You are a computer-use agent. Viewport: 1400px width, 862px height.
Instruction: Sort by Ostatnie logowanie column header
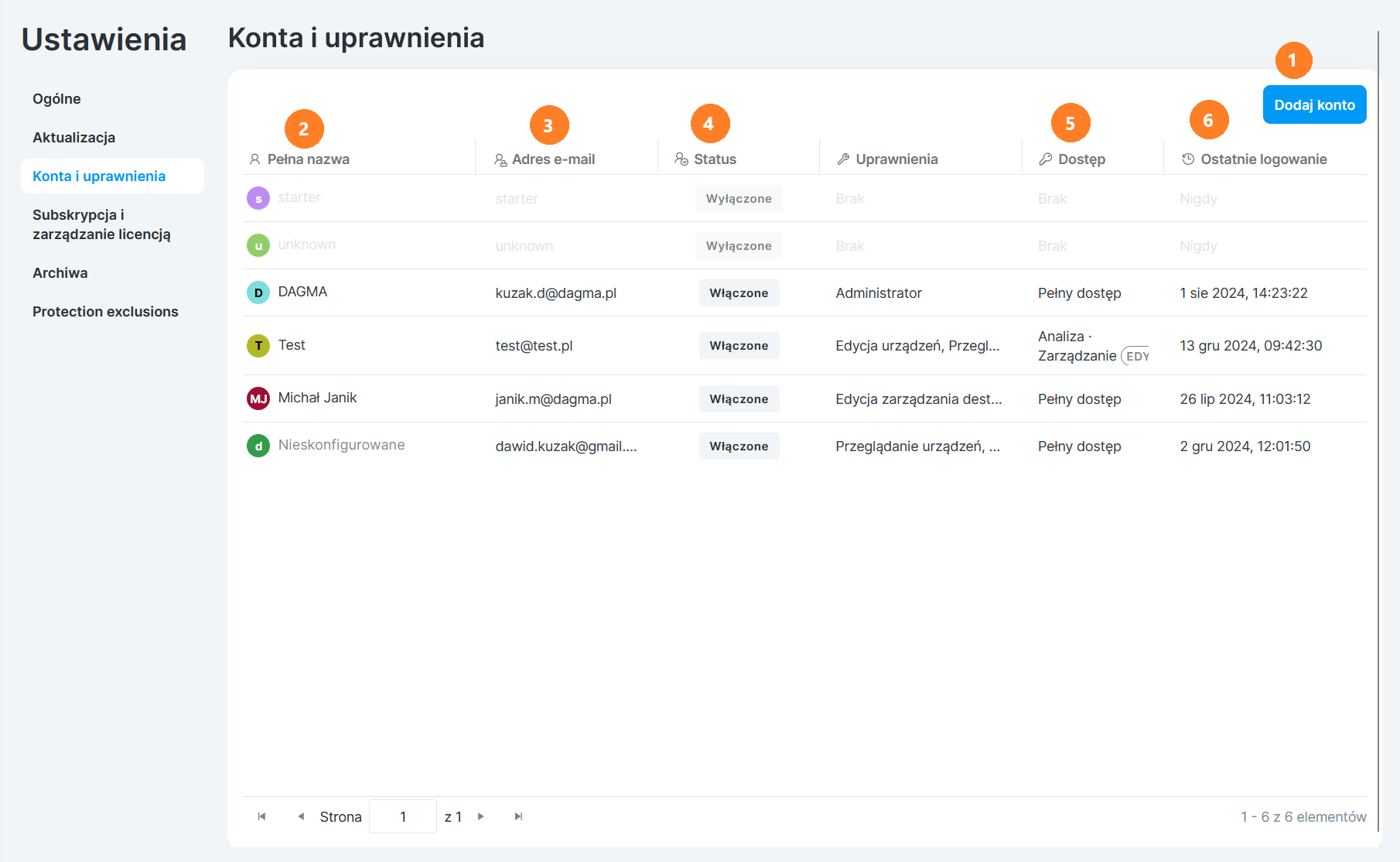coord(1263,159)
